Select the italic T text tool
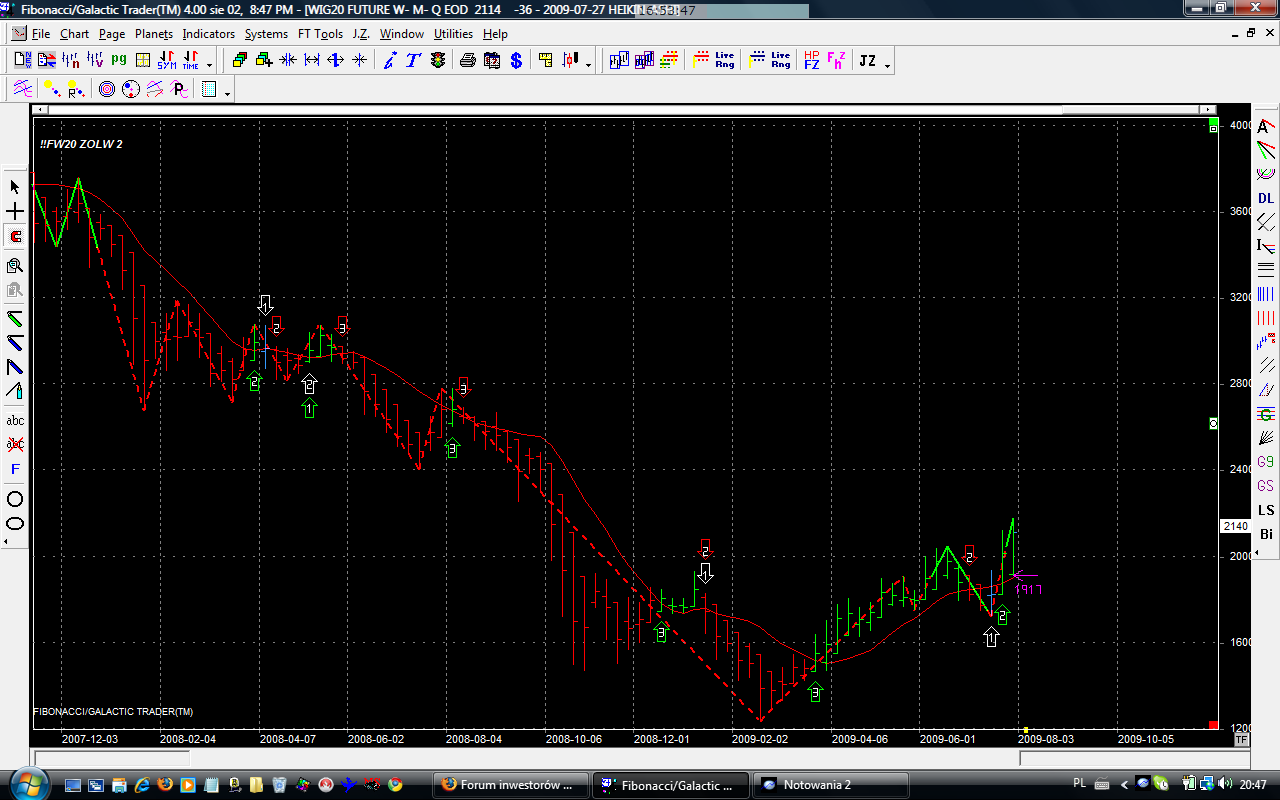Screen dimensions: 1280x800 (413, 61)
